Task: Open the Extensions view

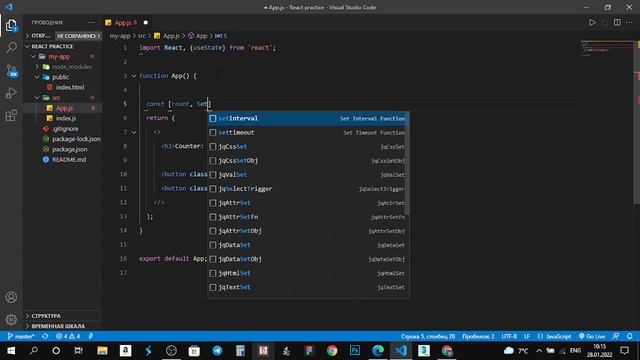Action: 11,116
